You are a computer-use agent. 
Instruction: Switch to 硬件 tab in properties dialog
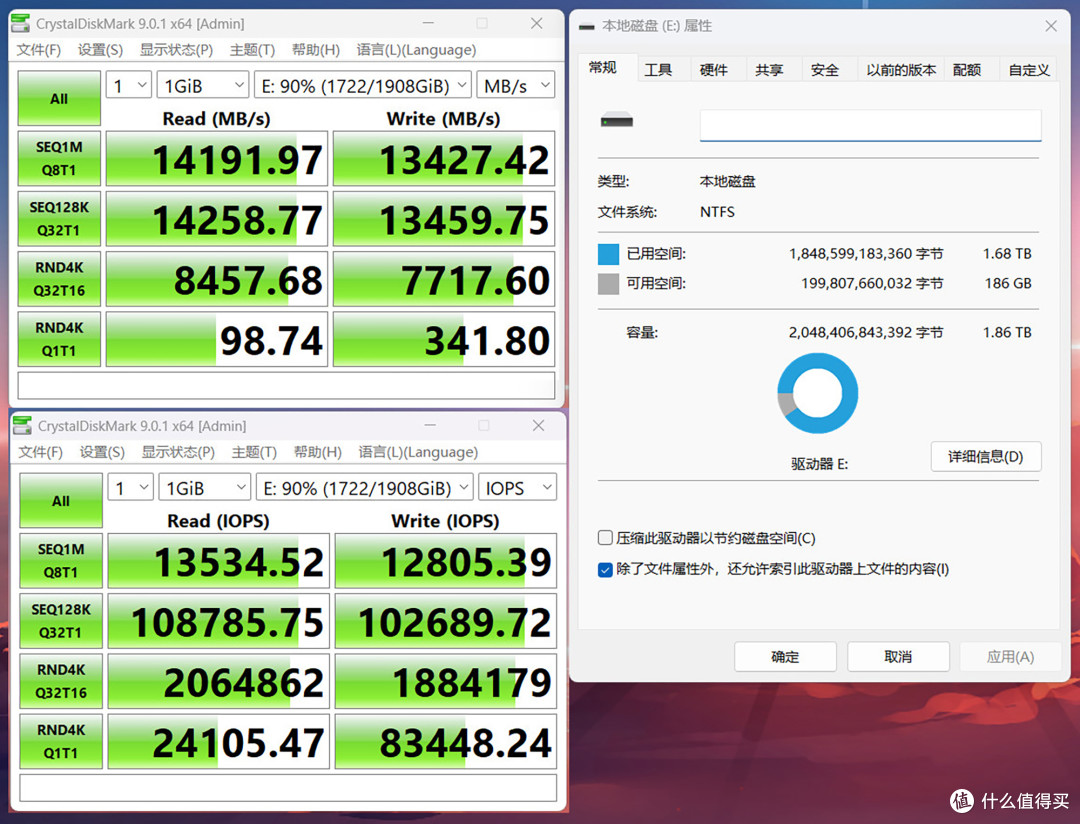pyautogui.click(x=714, y=70)
